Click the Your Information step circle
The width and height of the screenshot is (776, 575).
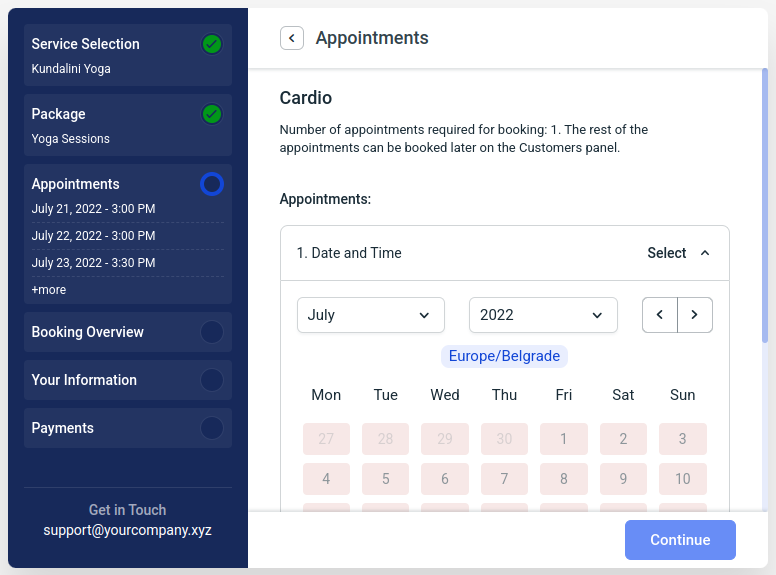[x=212, y=380]
